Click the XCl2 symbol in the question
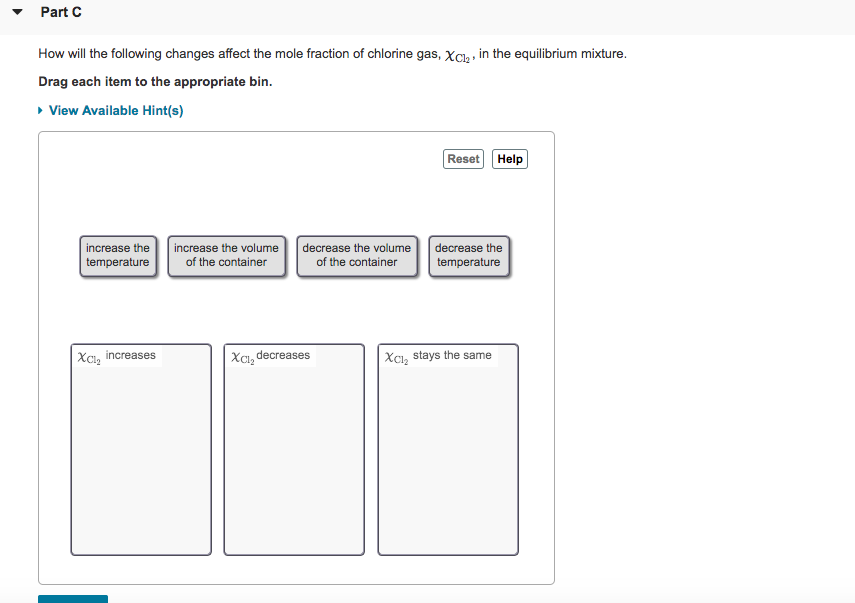This screenshot has width=855, height=603. [x=460, y=55]
